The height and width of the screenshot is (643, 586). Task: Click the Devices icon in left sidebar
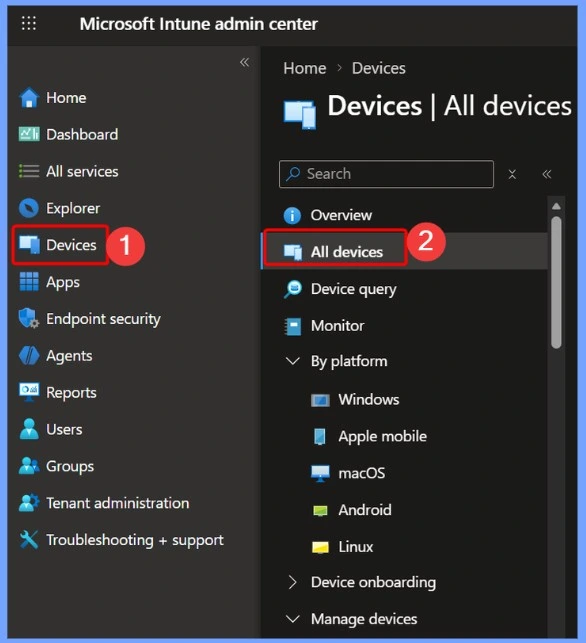click(30, 245)
